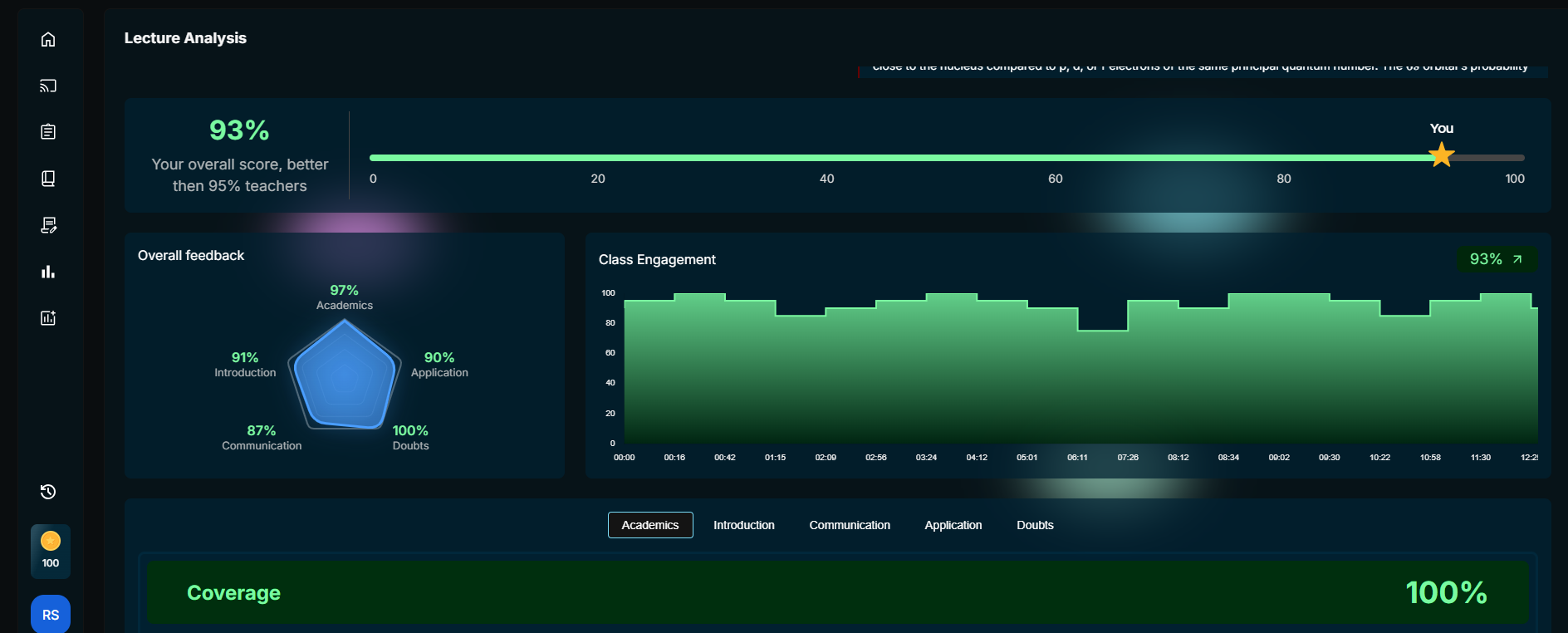Click the gold coin 100 points badge
Screen dimensions: 1568x633
51,552
